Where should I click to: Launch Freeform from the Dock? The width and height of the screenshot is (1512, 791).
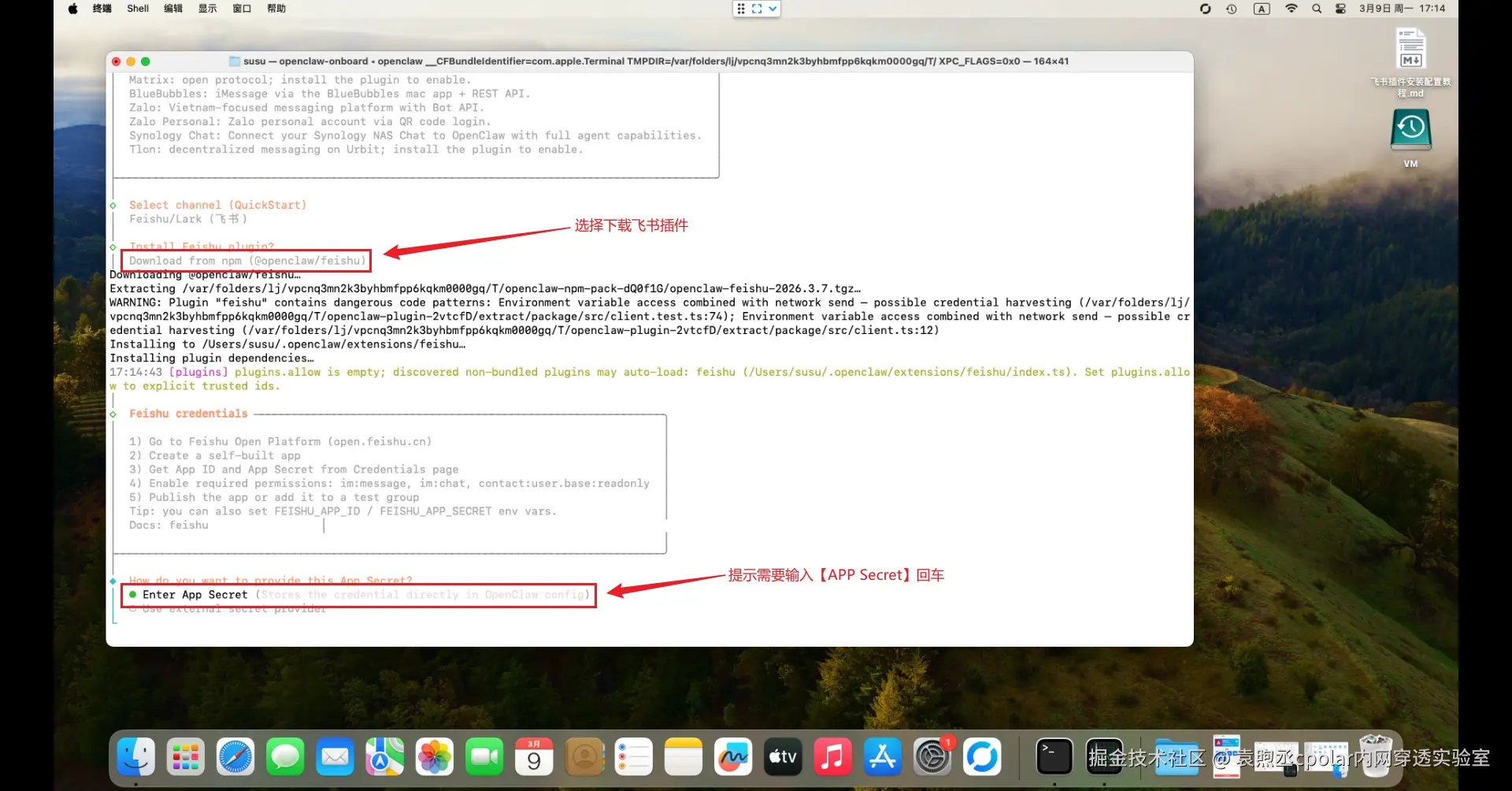point(733,757)
